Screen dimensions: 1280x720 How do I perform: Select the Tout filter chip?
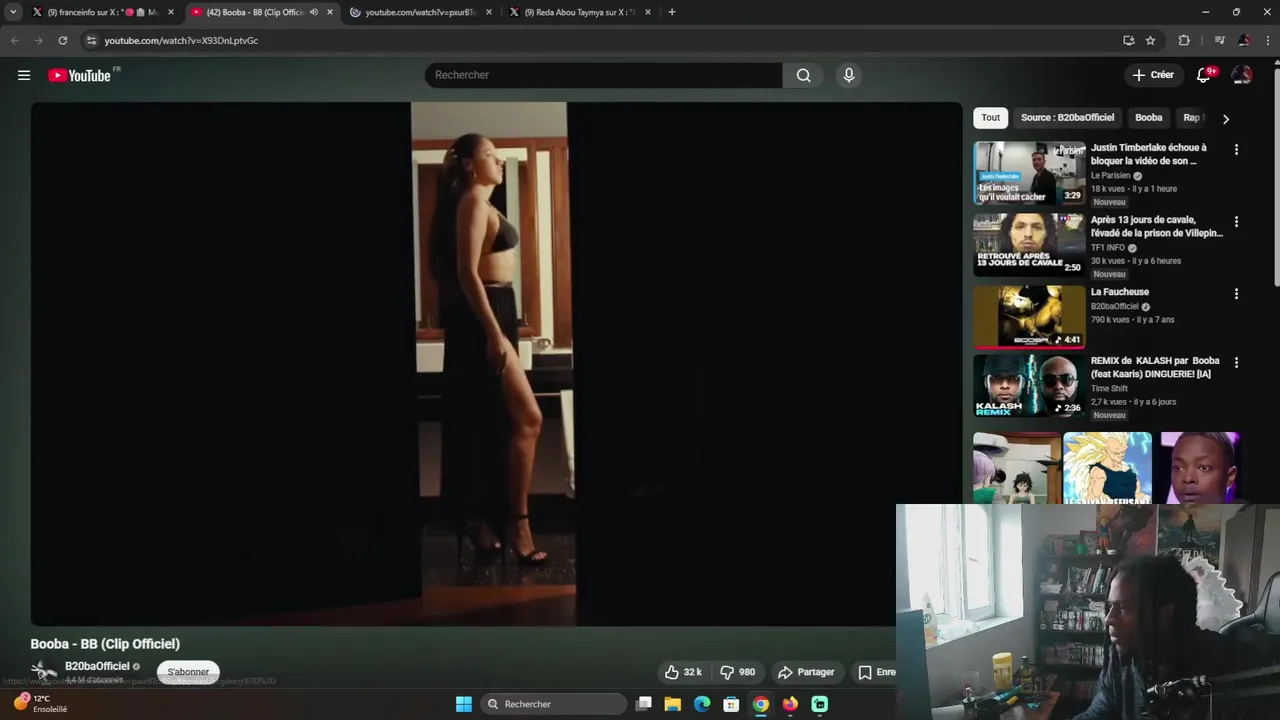pos(990,118)
